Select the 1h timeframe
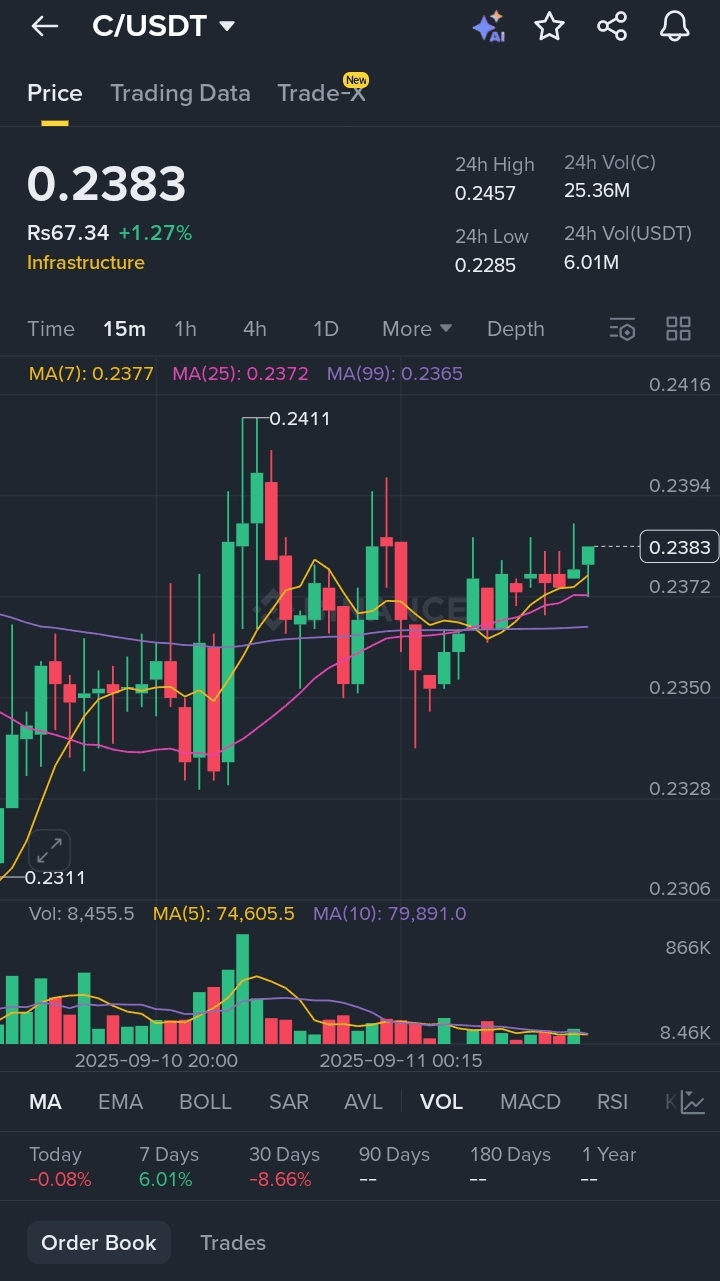The height and width of the screenshot is (1281, 720). 185,329
